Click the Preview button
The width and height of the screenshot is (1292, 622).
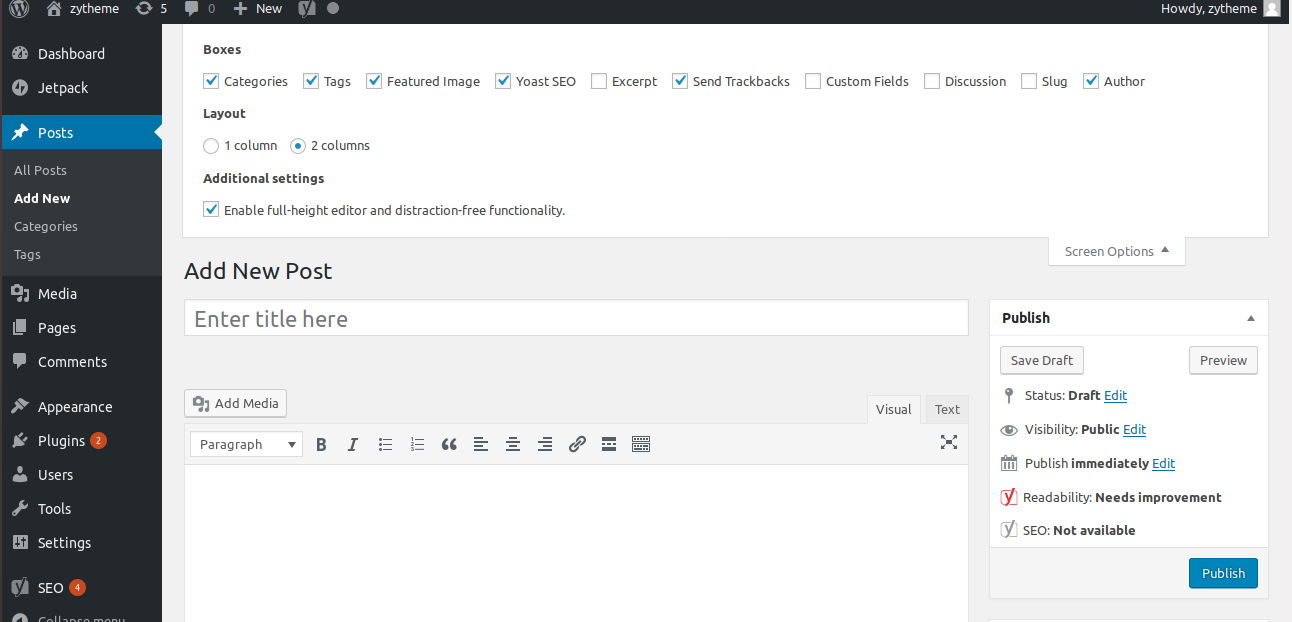1223,360
